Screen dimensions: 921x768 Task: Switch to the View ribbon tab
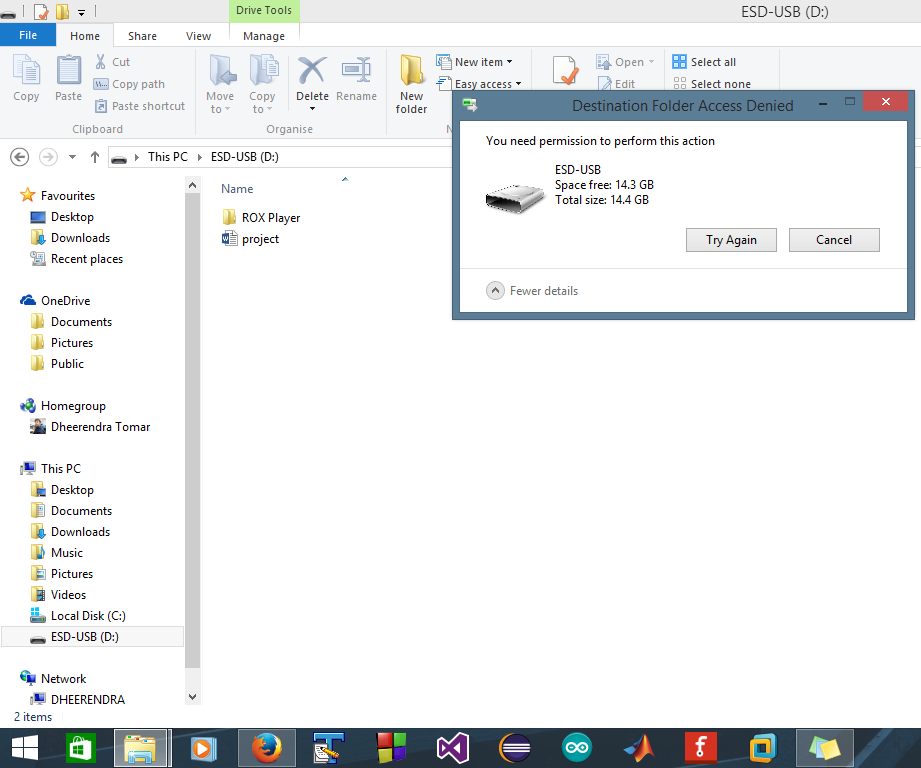click(x=198, y=34)
